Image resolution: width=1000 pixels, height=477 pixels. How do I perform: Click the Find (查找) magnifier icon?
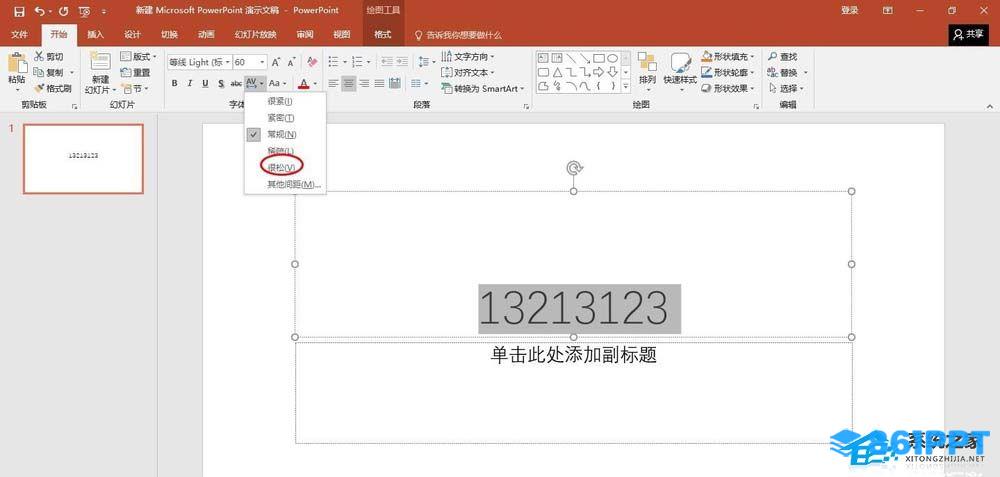coord(772,57)
